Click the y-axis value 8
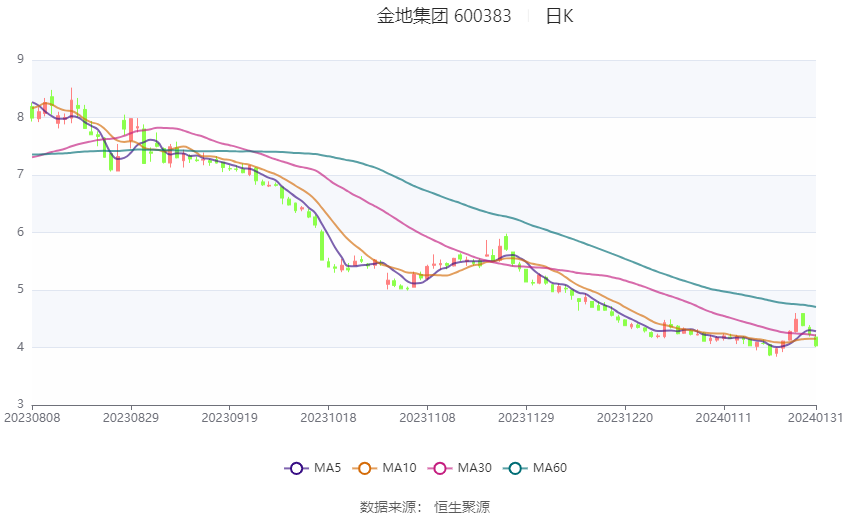The width and height of the screenshot is (850, 517). (x=21, y=117)
